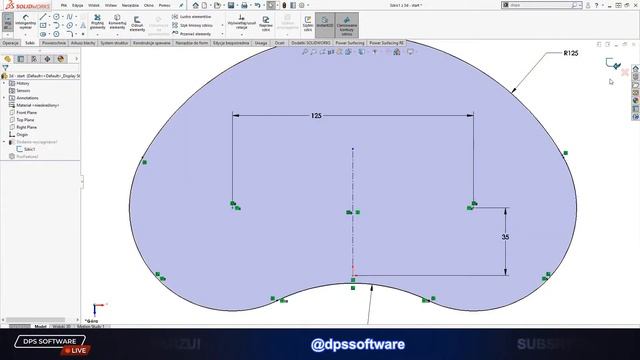The image size is (640, 360).
Task: Switch to the Operacje ribbon tab
Action: (11, 43)
